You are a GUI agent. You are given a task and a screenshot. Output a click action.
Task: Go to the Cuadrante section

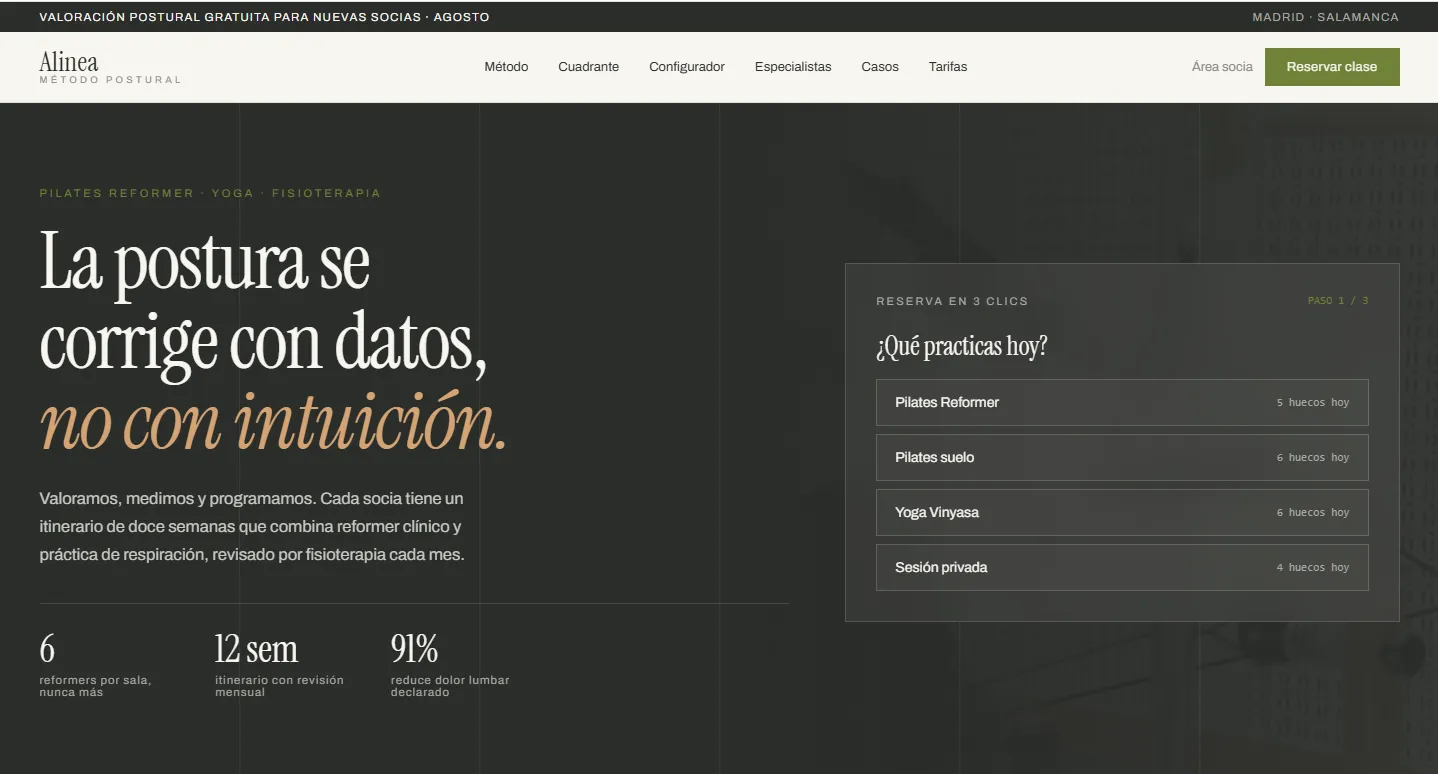588,67
